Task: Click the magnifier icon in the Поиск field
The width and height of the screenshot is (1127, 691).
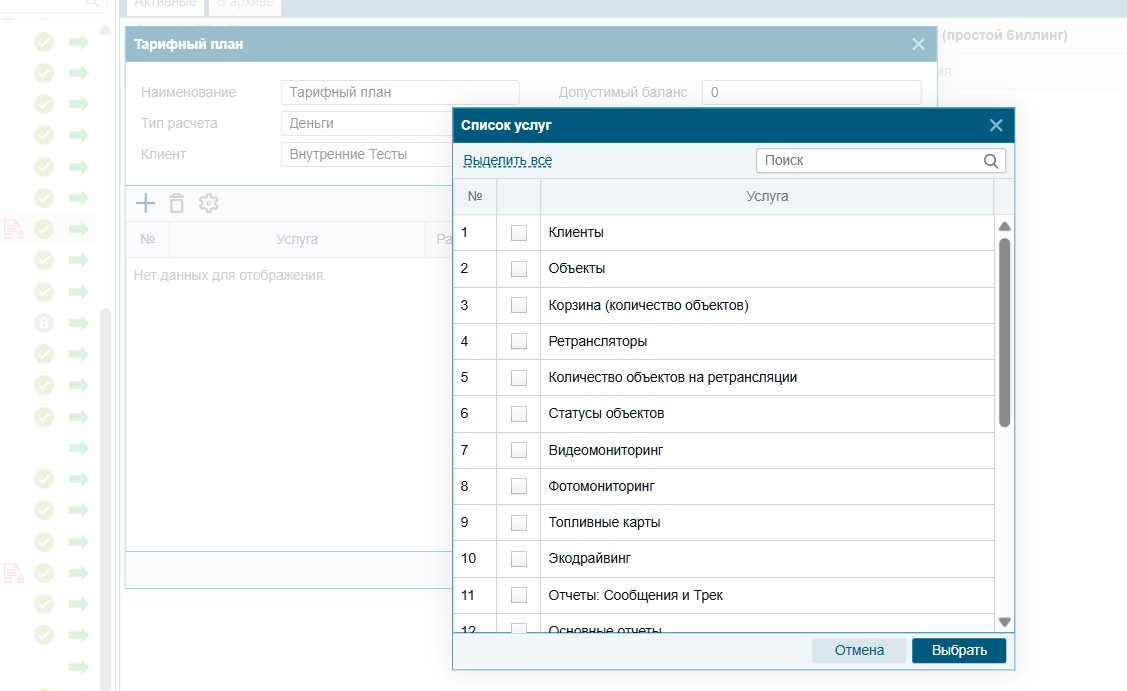Action: (x=991, y=161)
